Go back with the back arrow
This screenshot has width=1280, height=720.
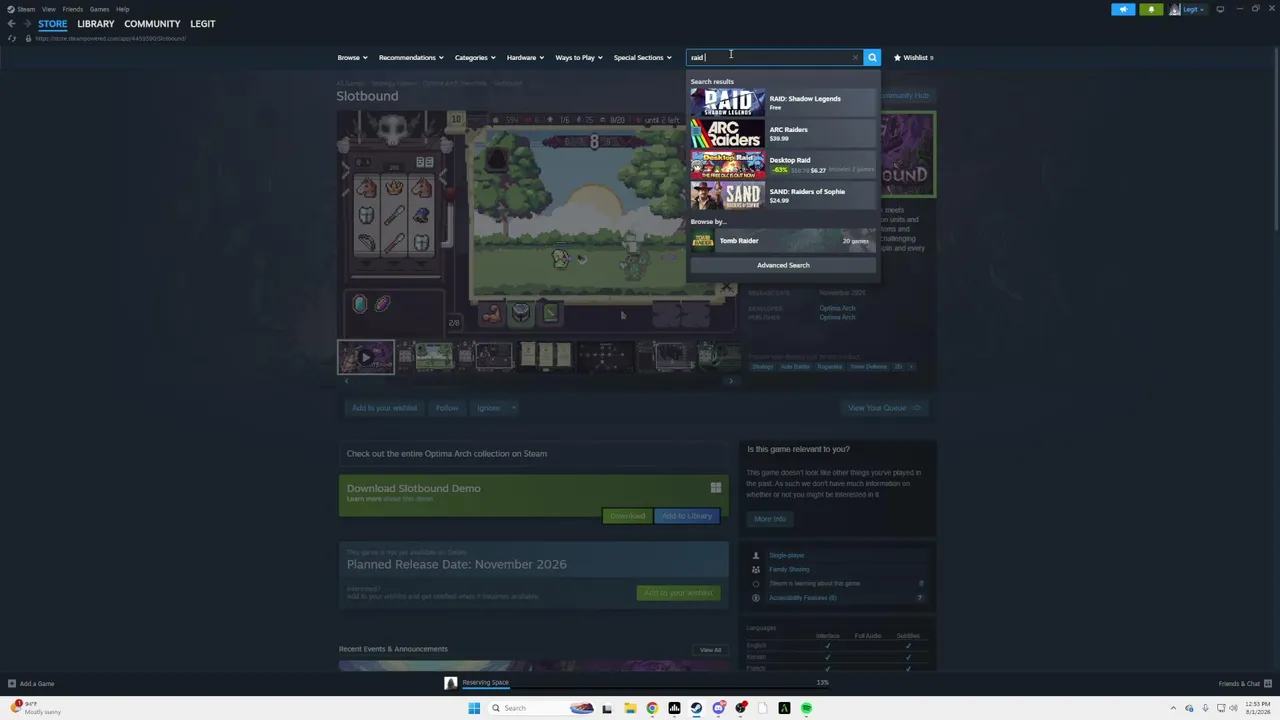pyautogui.click(x=11, y=23)
